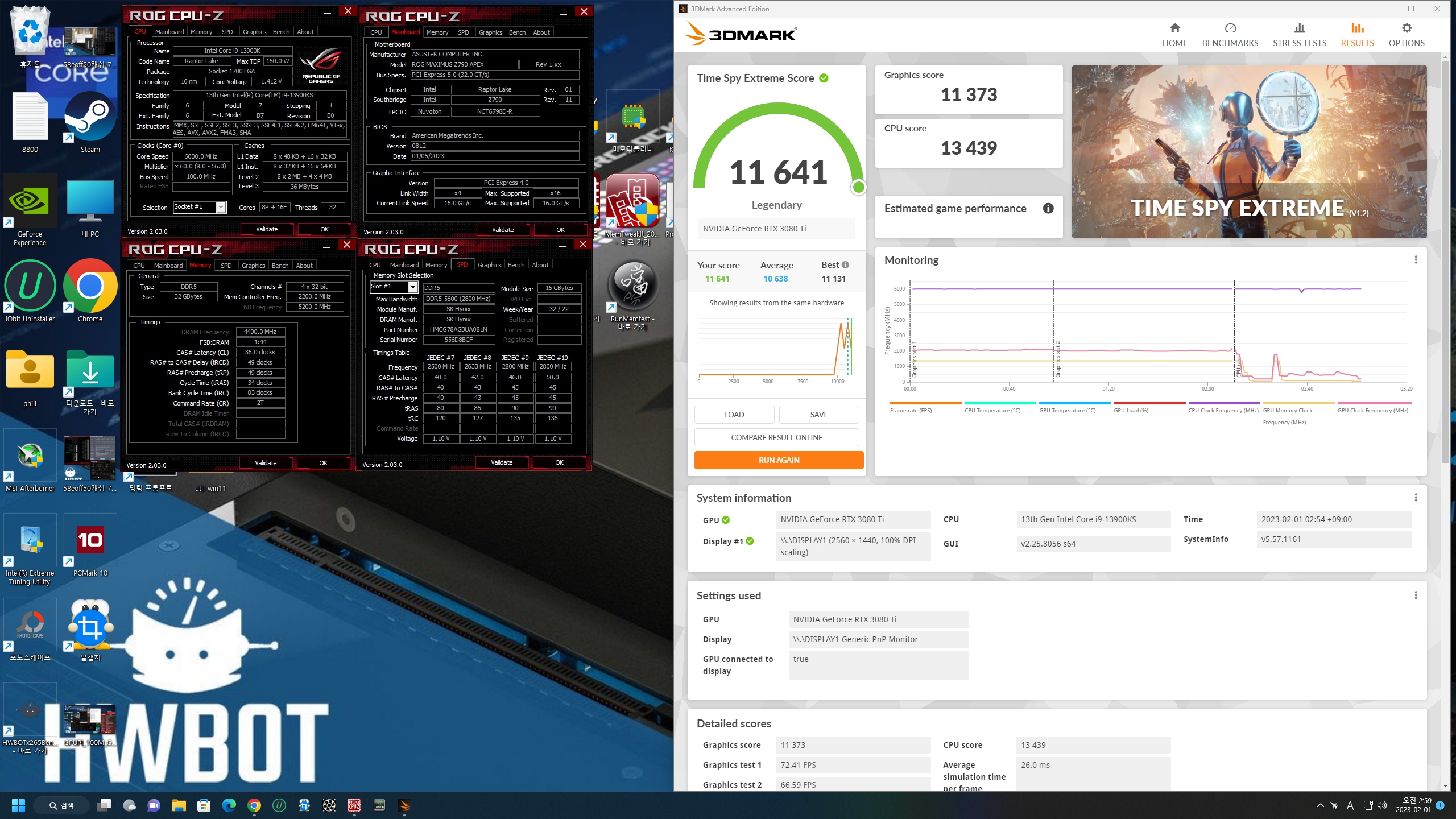Click the info icon next to Best score
Viewport: 1456px width, 819px height.
click(845, 265)
